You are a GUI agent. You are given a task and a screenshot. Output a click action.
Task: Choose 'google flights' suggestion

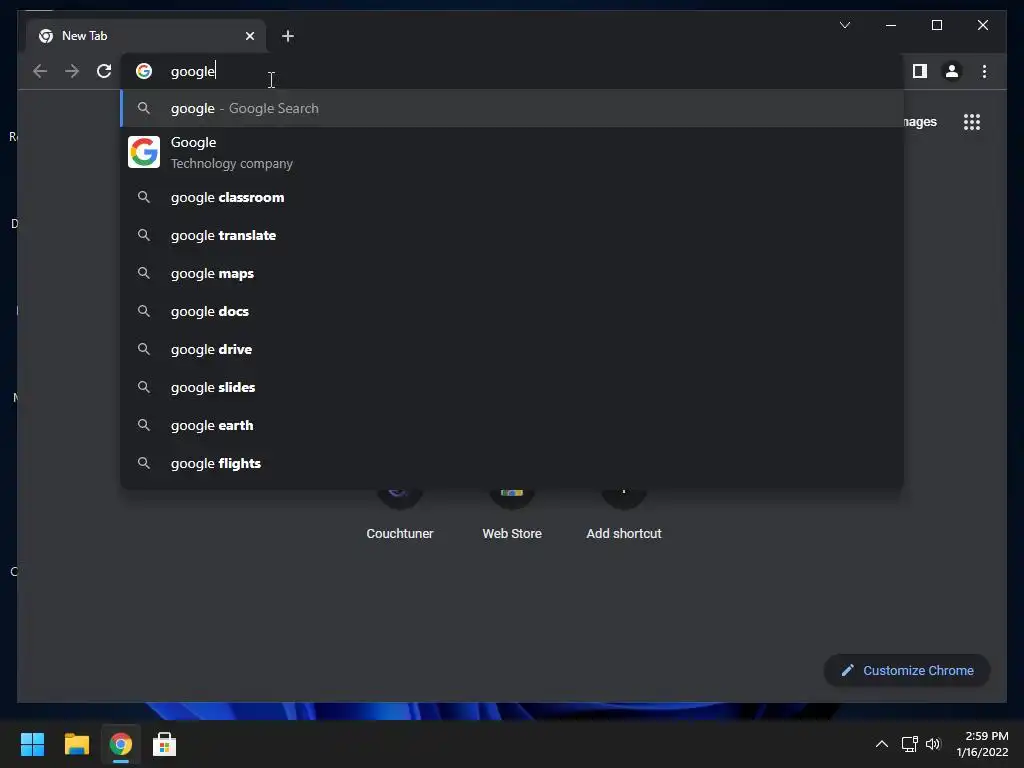[x=512, y=463]
